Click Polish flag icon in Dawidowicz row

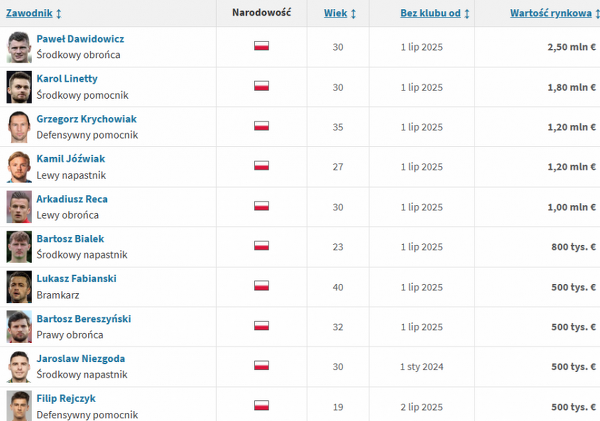pyautogui.click(x=261, y=46)
